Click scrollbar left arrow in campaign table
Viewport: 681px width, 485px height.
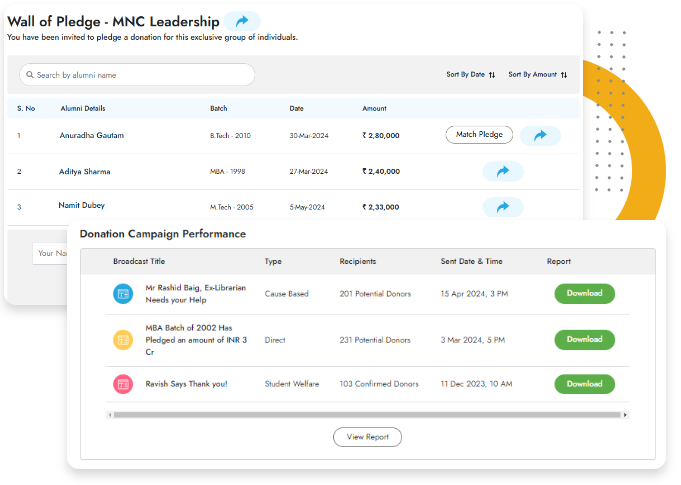coord(109,414)
